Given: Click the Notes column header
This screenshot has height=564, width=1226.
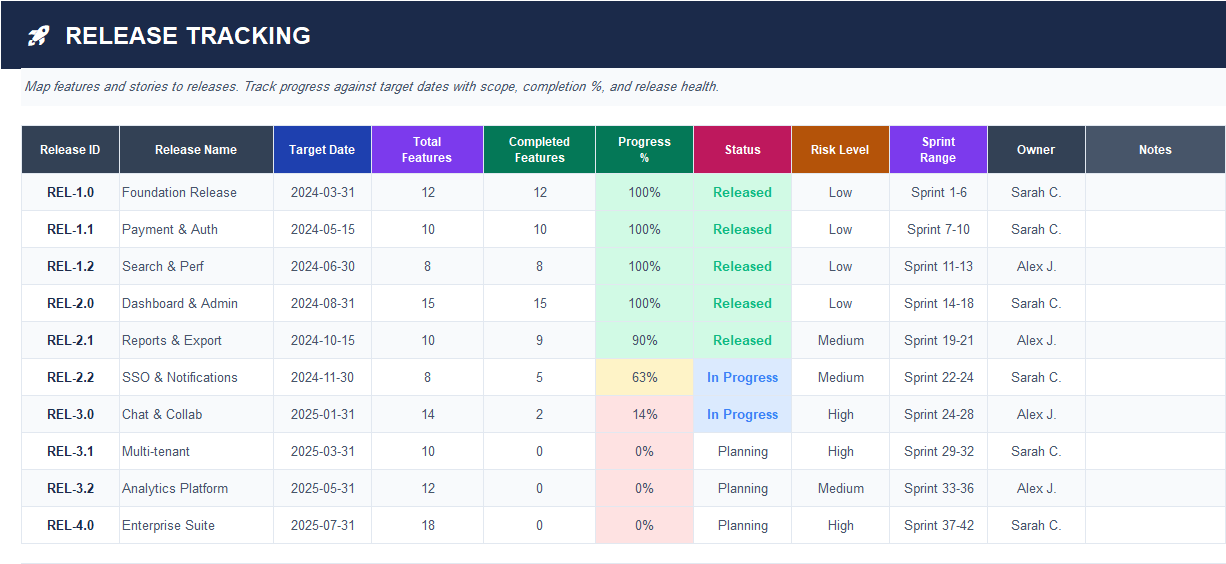Looking at the screenshot, I should [1155, 150].
